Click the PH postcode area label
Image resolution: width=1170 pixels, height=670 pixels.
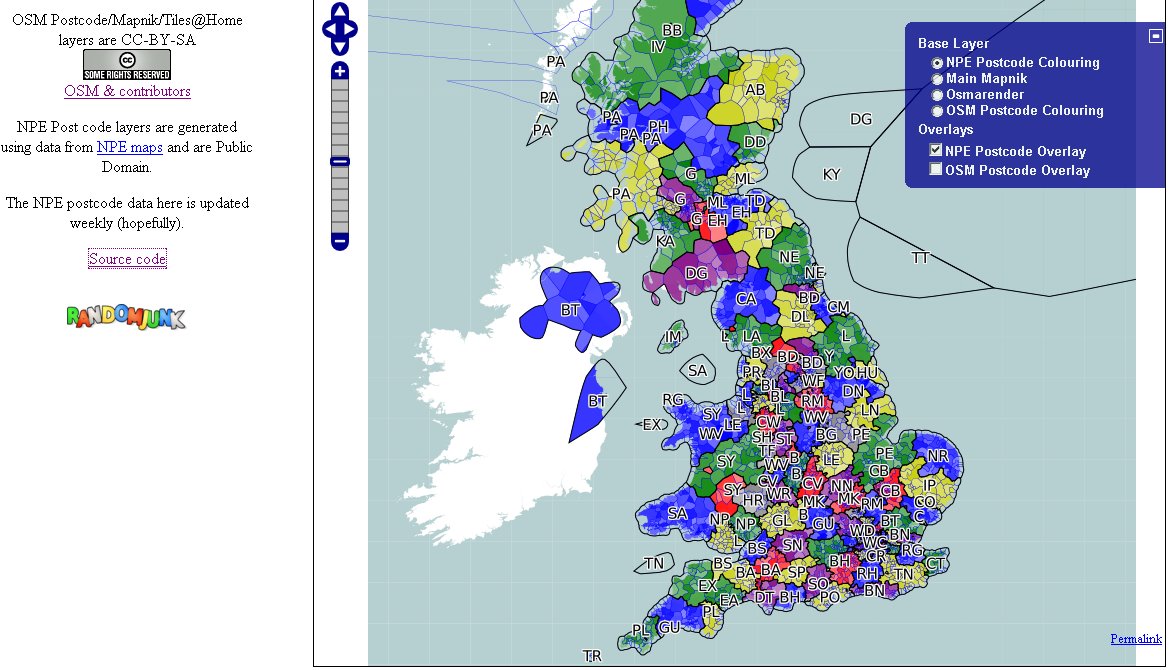point(658,127)
